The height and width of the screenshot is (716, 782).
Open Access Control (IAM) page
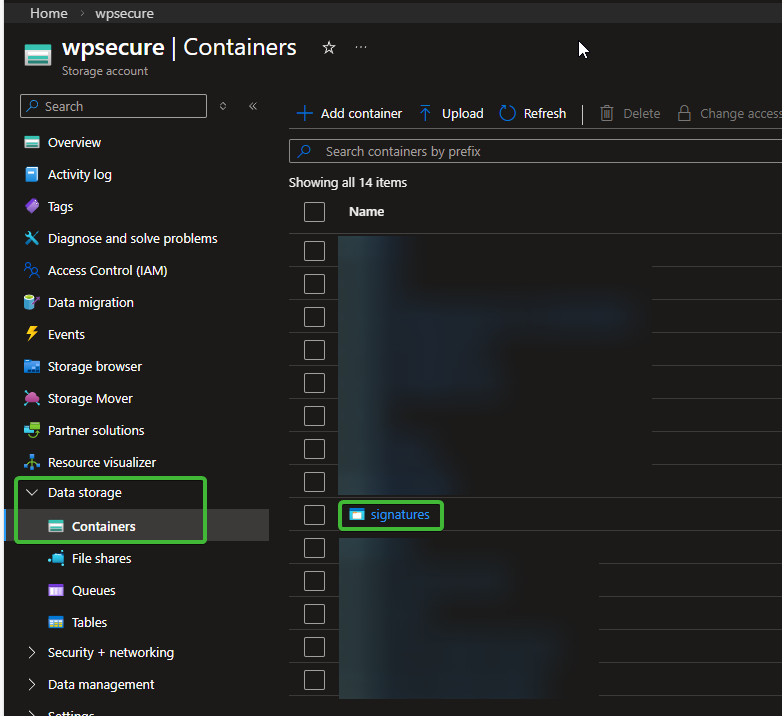click(x=107, y=270)
